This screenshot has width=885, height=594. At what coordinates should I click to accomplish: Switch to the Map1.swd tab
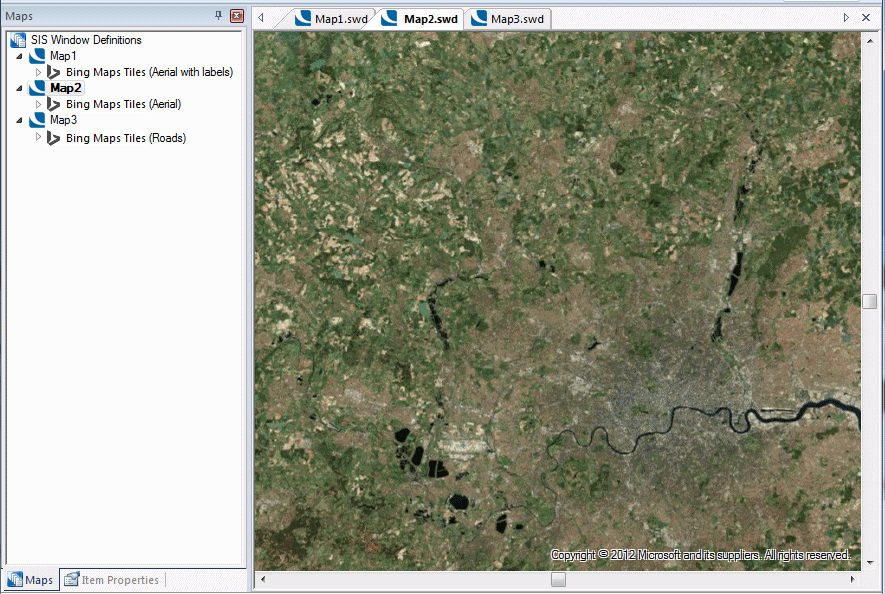tap(335, 17)
